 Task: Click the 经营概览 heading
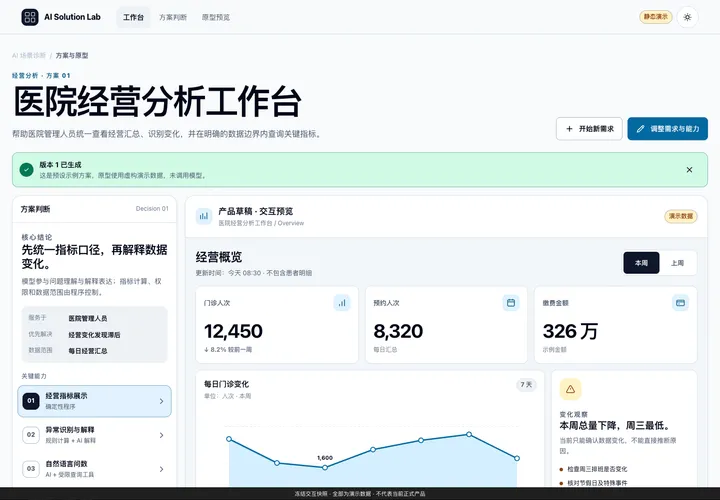point(219,257)
